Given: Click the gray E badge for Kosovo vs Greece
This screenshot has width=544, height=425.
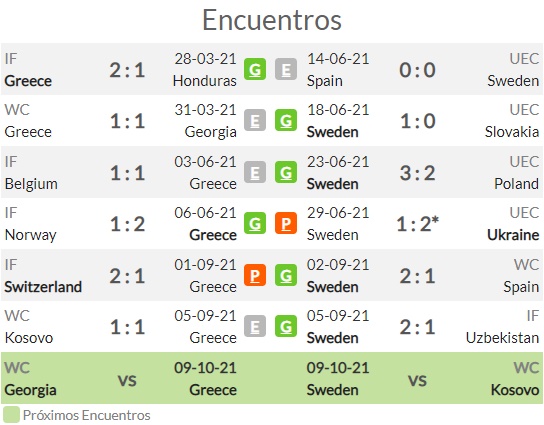Looking at the screenshot, I should tap(255, 326).
